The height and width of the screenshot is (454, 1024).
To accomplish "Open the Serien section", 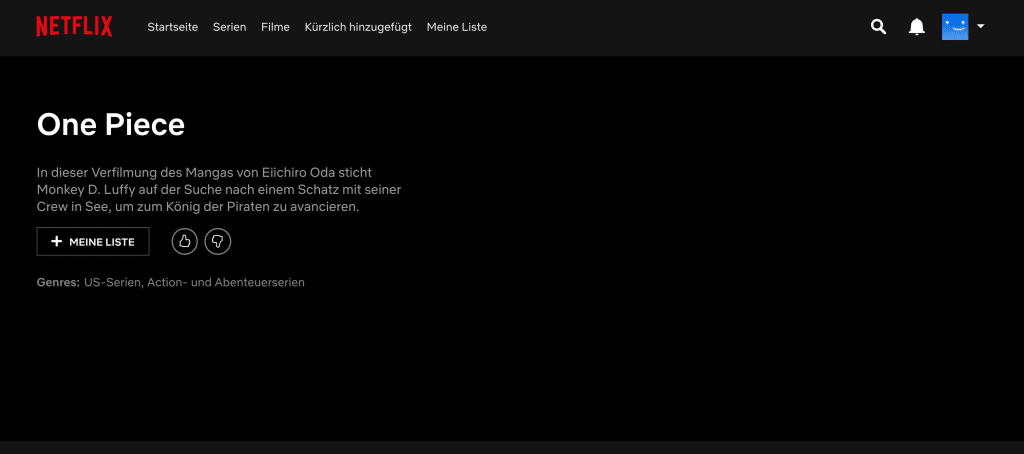I will (229, 27).
